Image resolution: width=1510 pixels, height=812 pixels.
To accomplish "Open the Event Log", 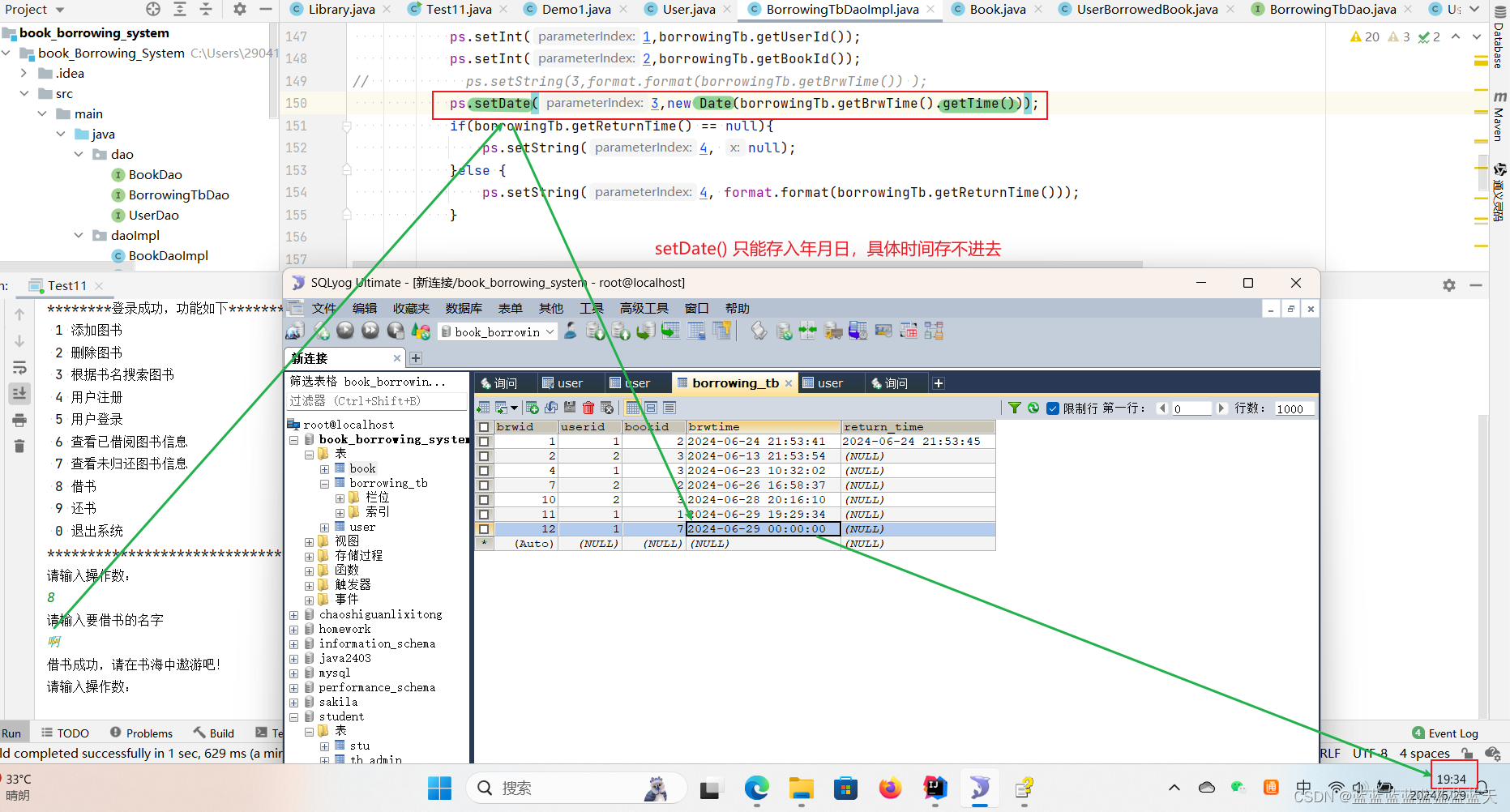I will click(1445, 733).
